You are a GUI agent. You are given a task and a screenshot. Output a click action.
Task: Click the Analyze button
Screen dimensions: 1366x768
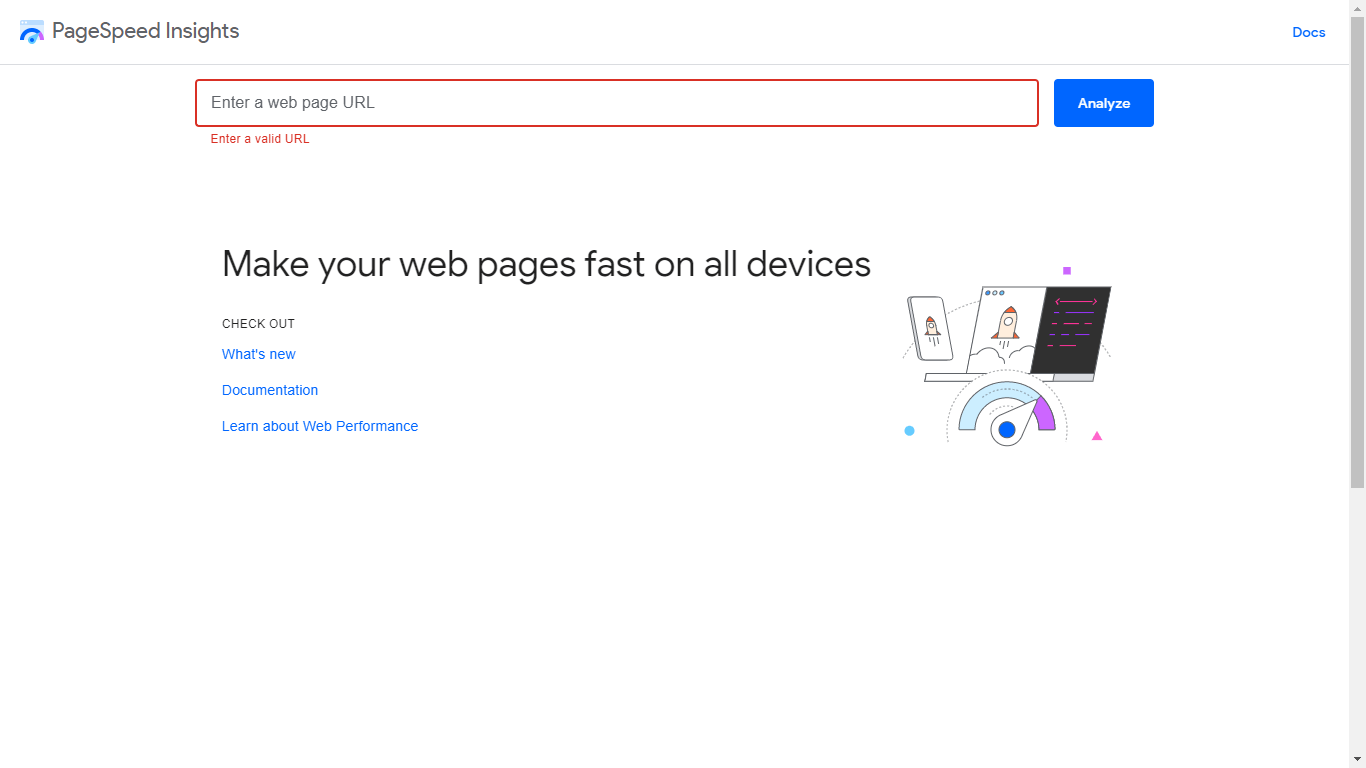click(x=1104, y=103)
